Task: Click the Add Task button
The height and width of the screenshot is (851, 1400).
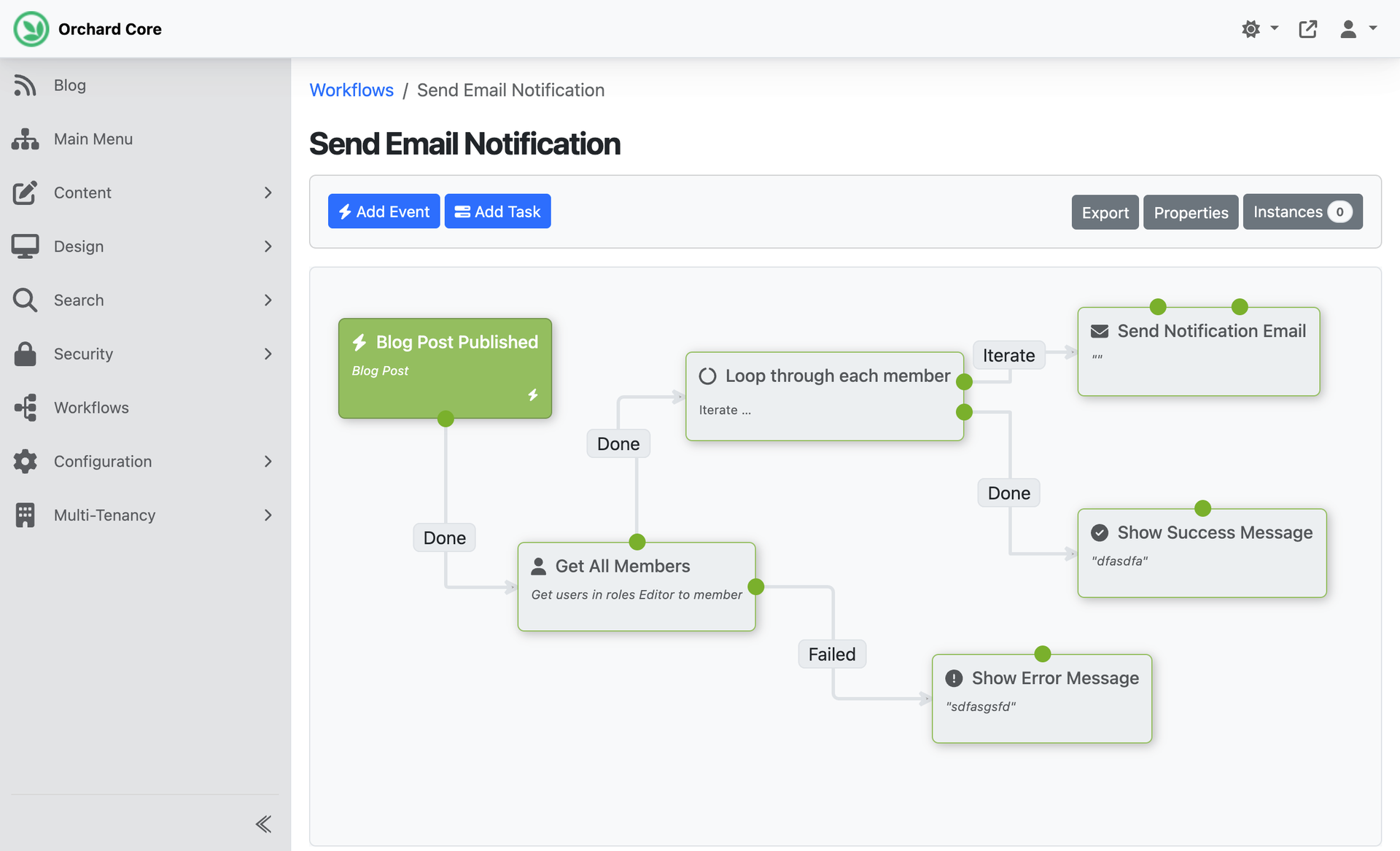Action: [497, 211]
